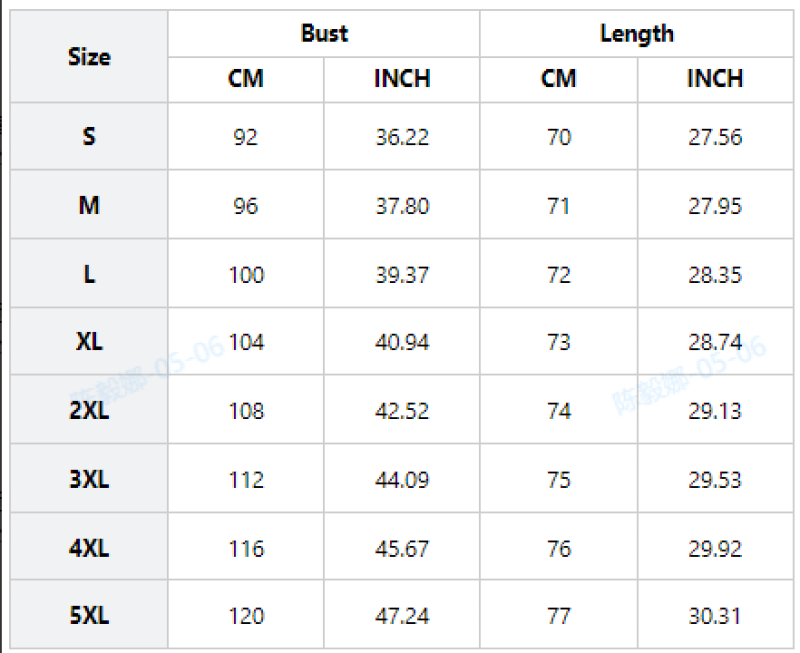
Task: Click the 2XL size row label
Action: pyautogui.click(x=89, y=411)
